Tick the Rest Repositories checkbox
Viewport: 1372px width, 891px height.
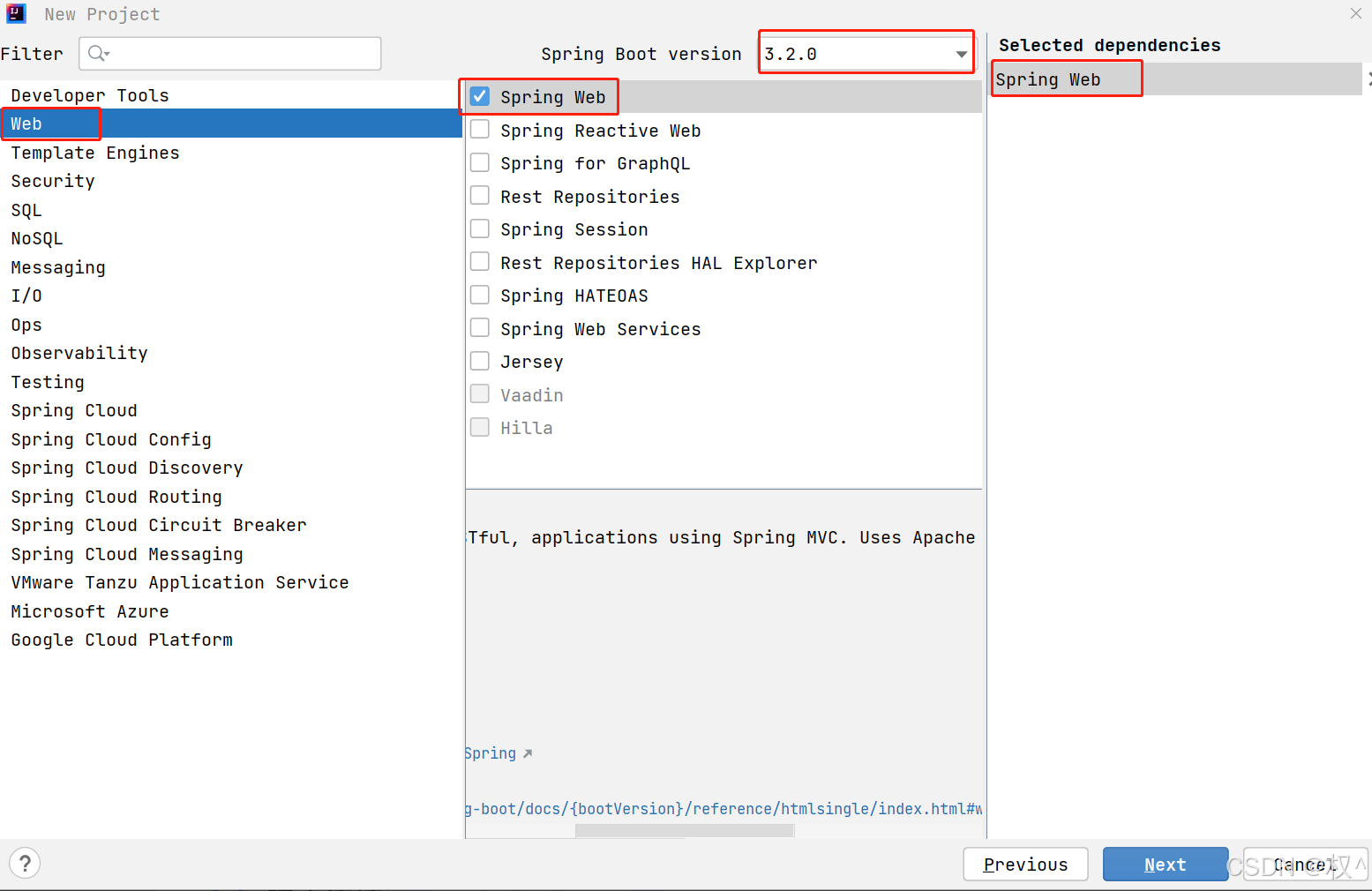pos(480,196)
